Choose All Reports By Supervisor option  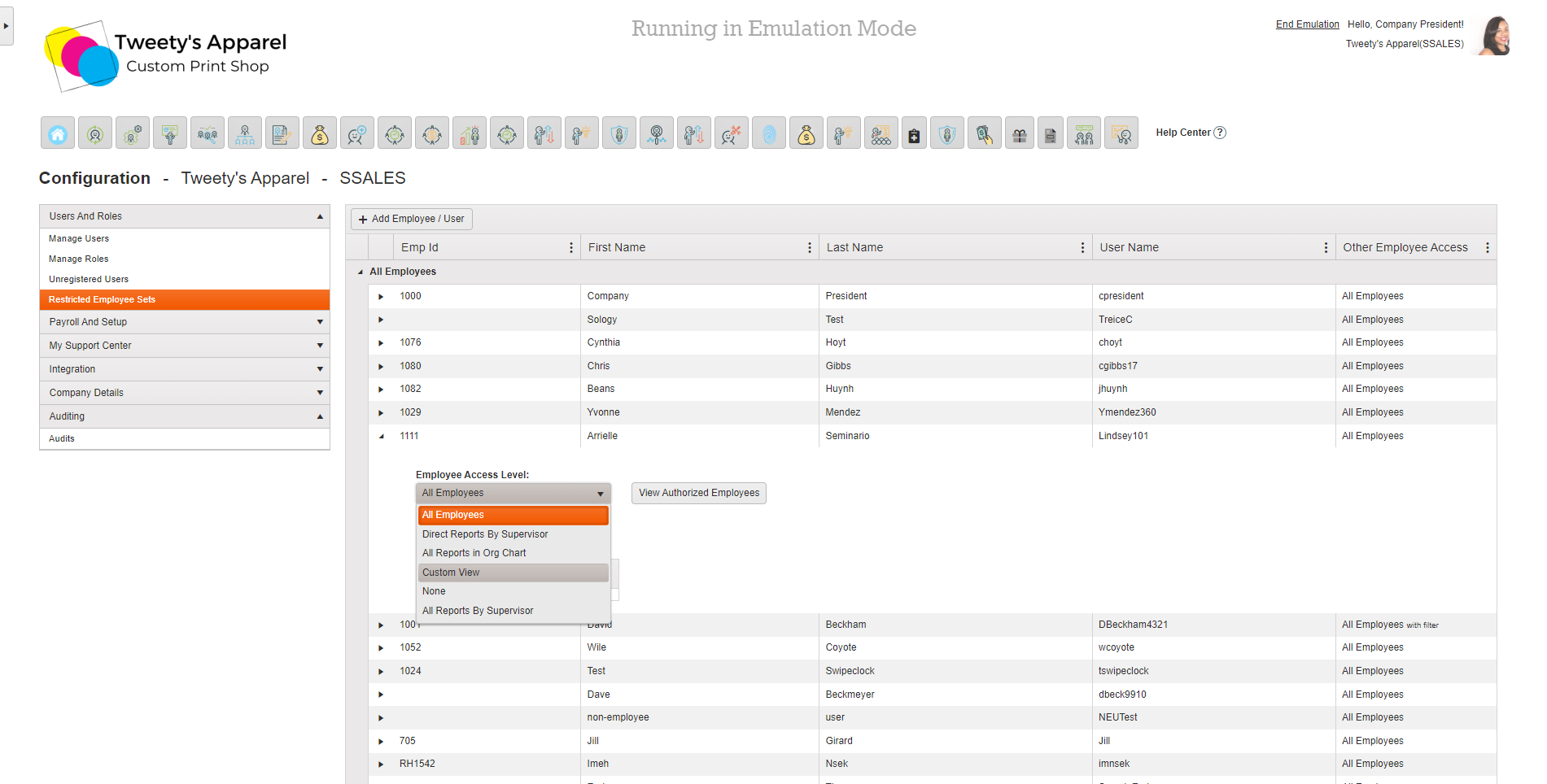coord(513,611)
